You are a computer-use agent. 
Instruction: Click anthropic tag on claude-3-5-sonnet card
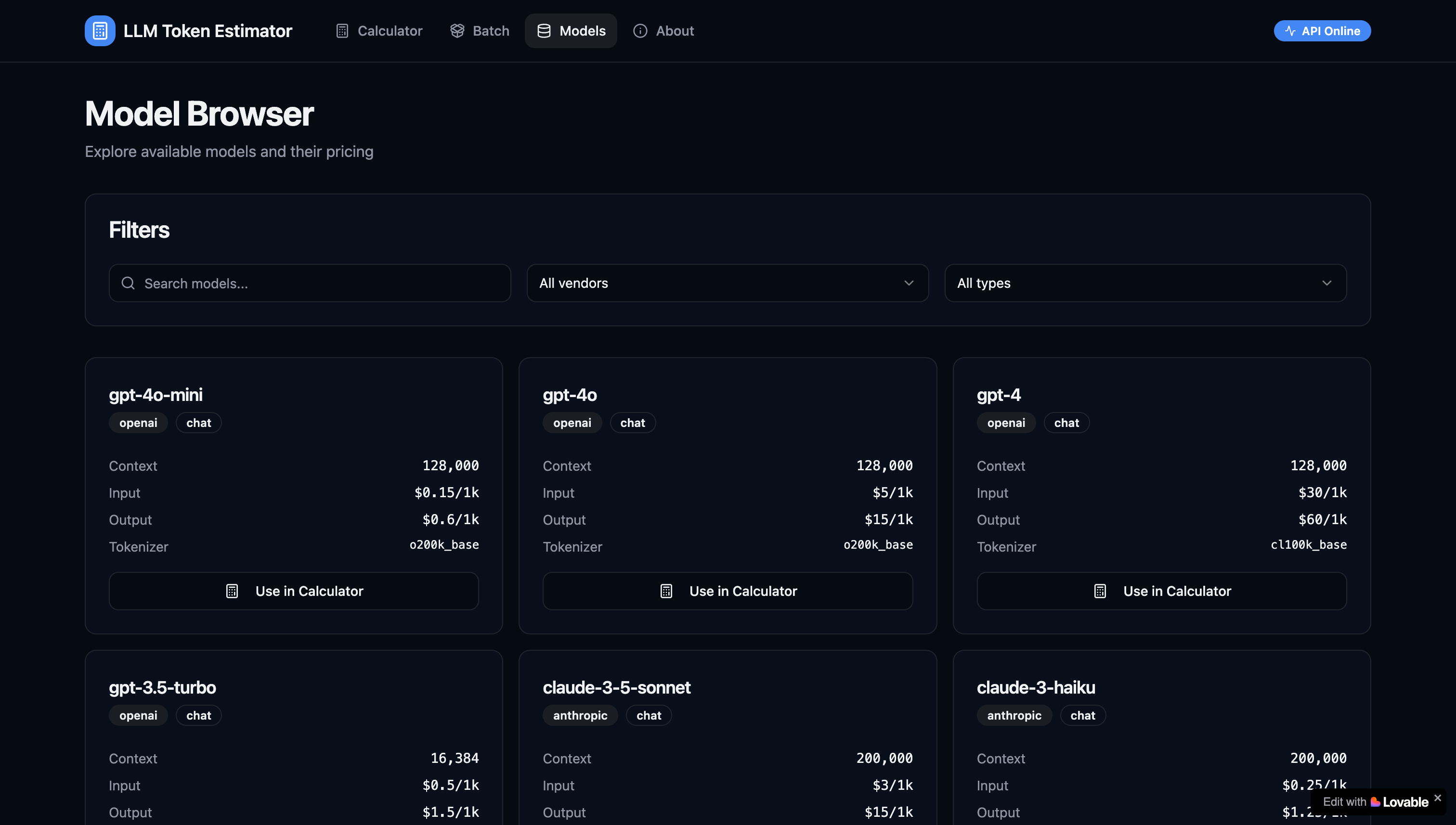tap(580, 715)
